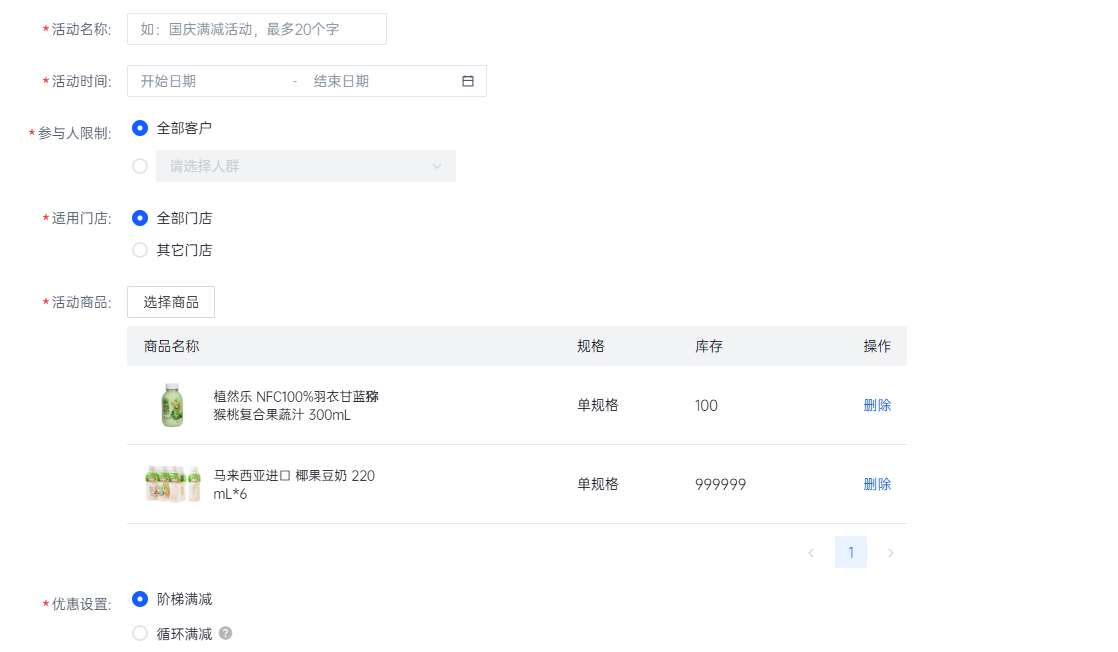This screenshot has width=1118, height=652.
Task: Click help icon beside 循环满减
Action: pyautogui.click(x=226, y=633)
